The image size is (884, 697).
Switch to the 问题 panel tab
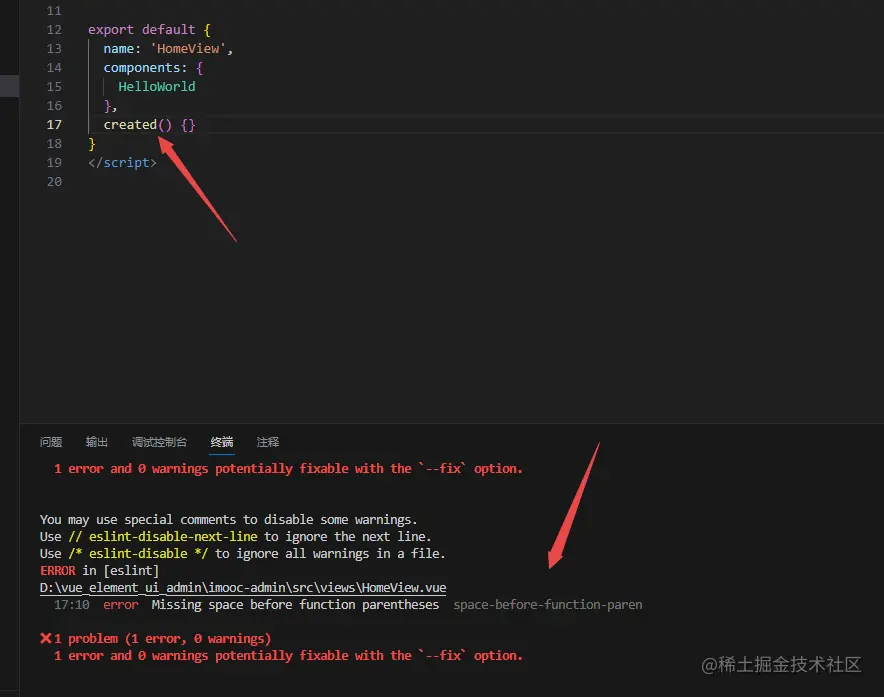click(51, 442)
